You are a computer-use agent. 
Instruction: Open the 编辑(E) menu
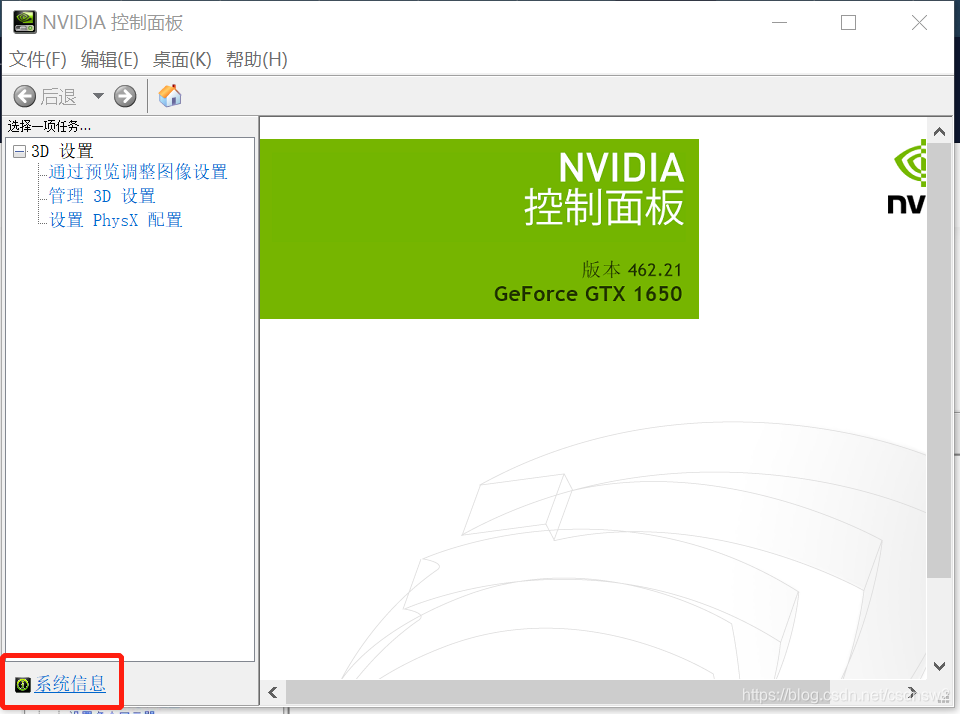click(x=110, y=59)
